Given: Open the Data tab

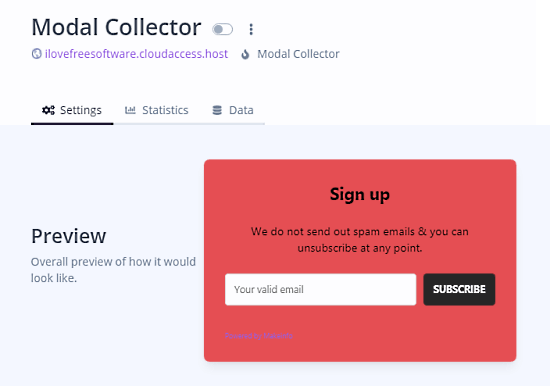Looking at the screenshot, I should pos(233,110).
